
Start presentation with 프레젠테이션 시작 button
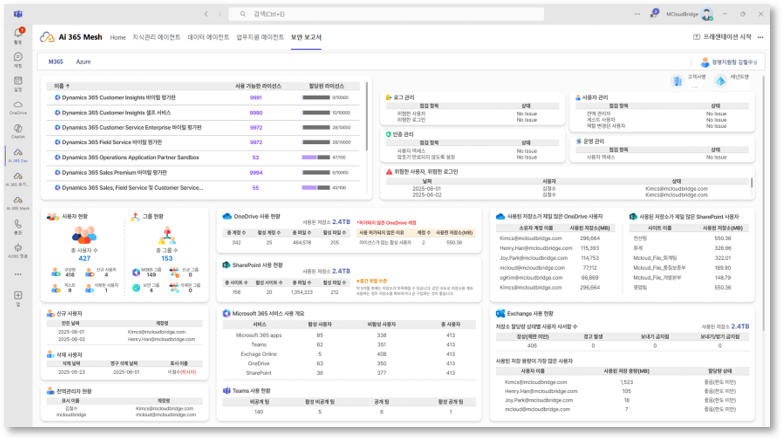click(722, 37)
